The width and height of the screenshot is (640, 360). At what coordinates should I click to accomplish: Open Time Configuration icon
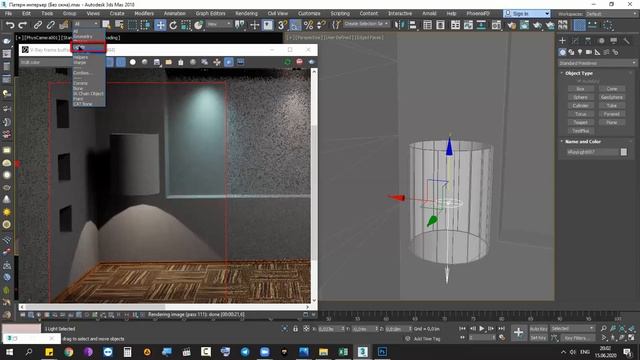pos(502,338)
